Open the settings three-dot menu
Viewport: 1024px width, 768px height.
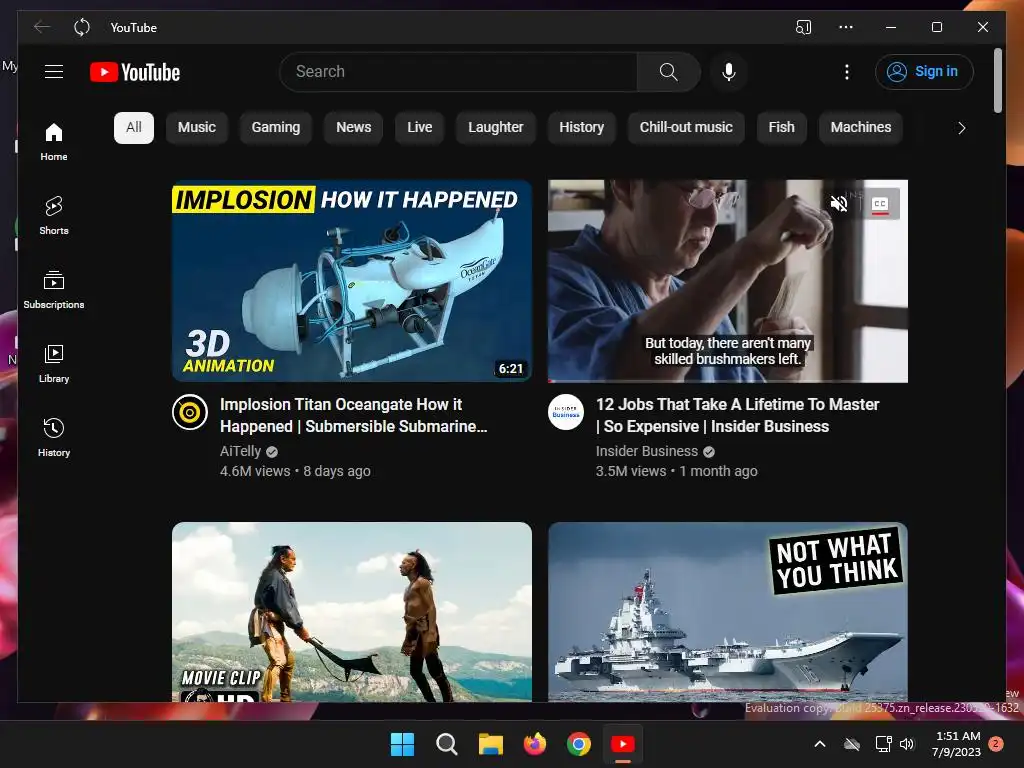click(x=847, y=72)
